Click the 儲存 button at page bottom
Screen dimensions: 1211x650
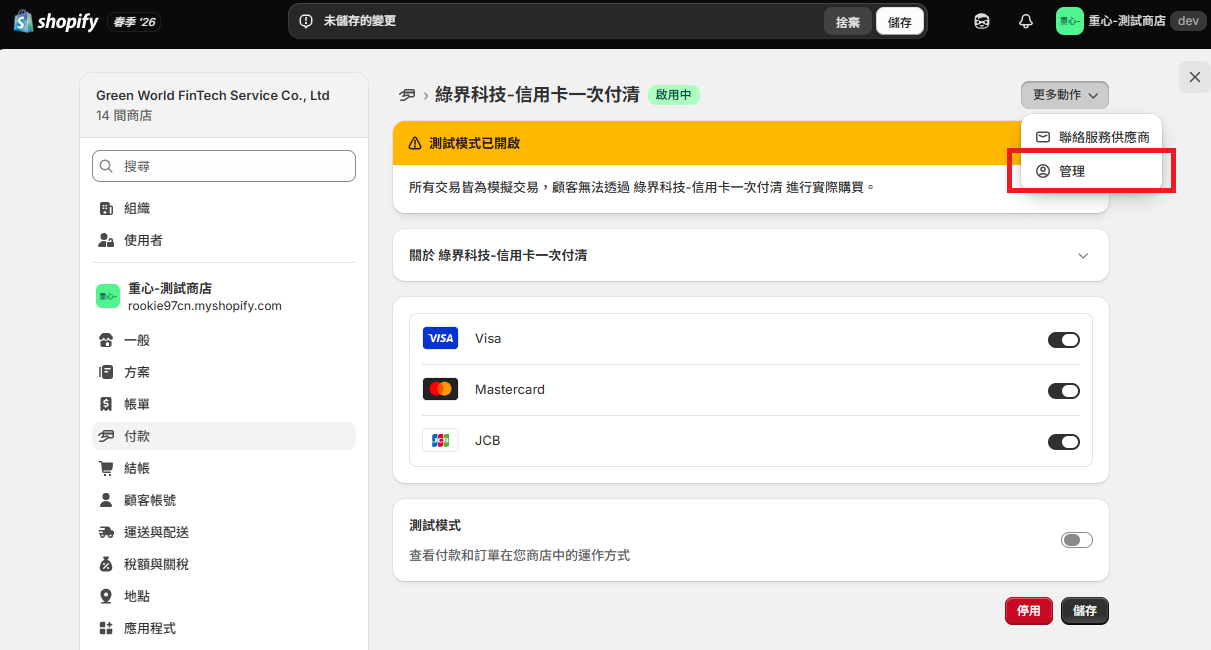click(x=1085, y=611)
